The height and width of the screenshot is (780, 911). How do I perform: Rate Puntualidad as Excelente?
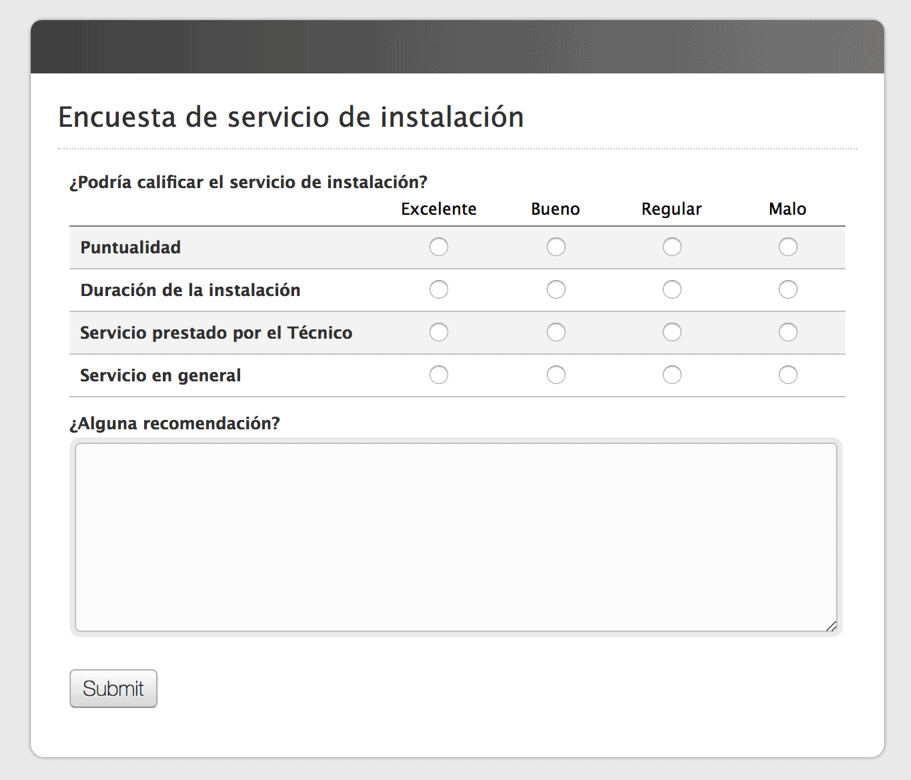(439, 247)
